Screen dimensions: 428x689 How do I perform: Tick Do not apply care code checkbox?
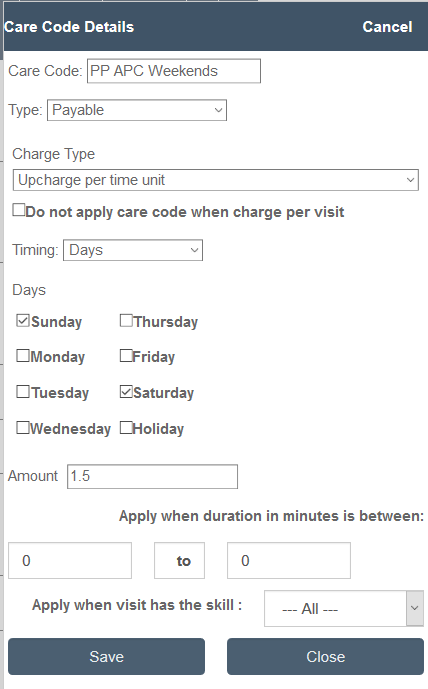18,210
